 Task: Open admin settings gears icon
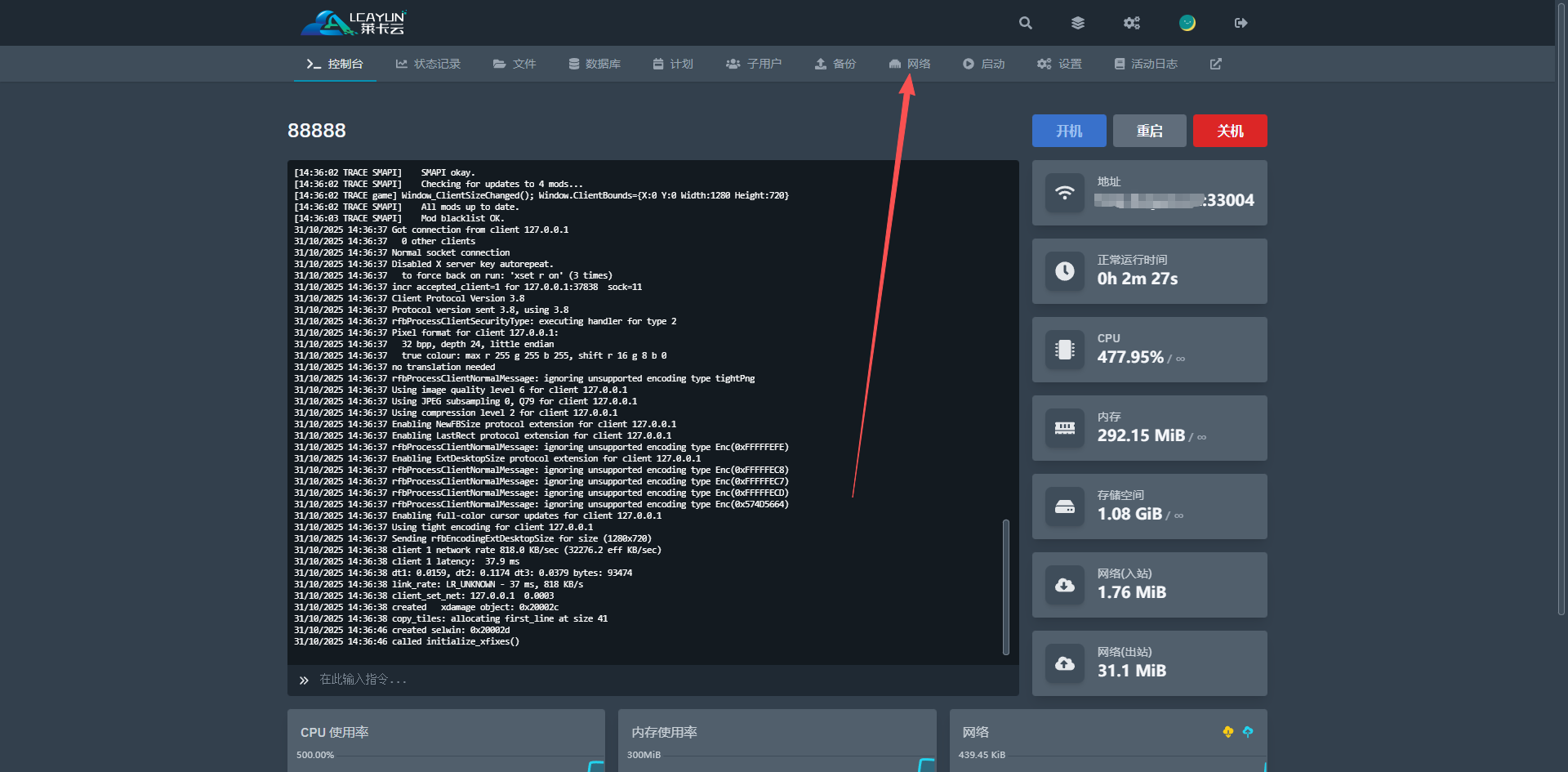coord(1131,23)
